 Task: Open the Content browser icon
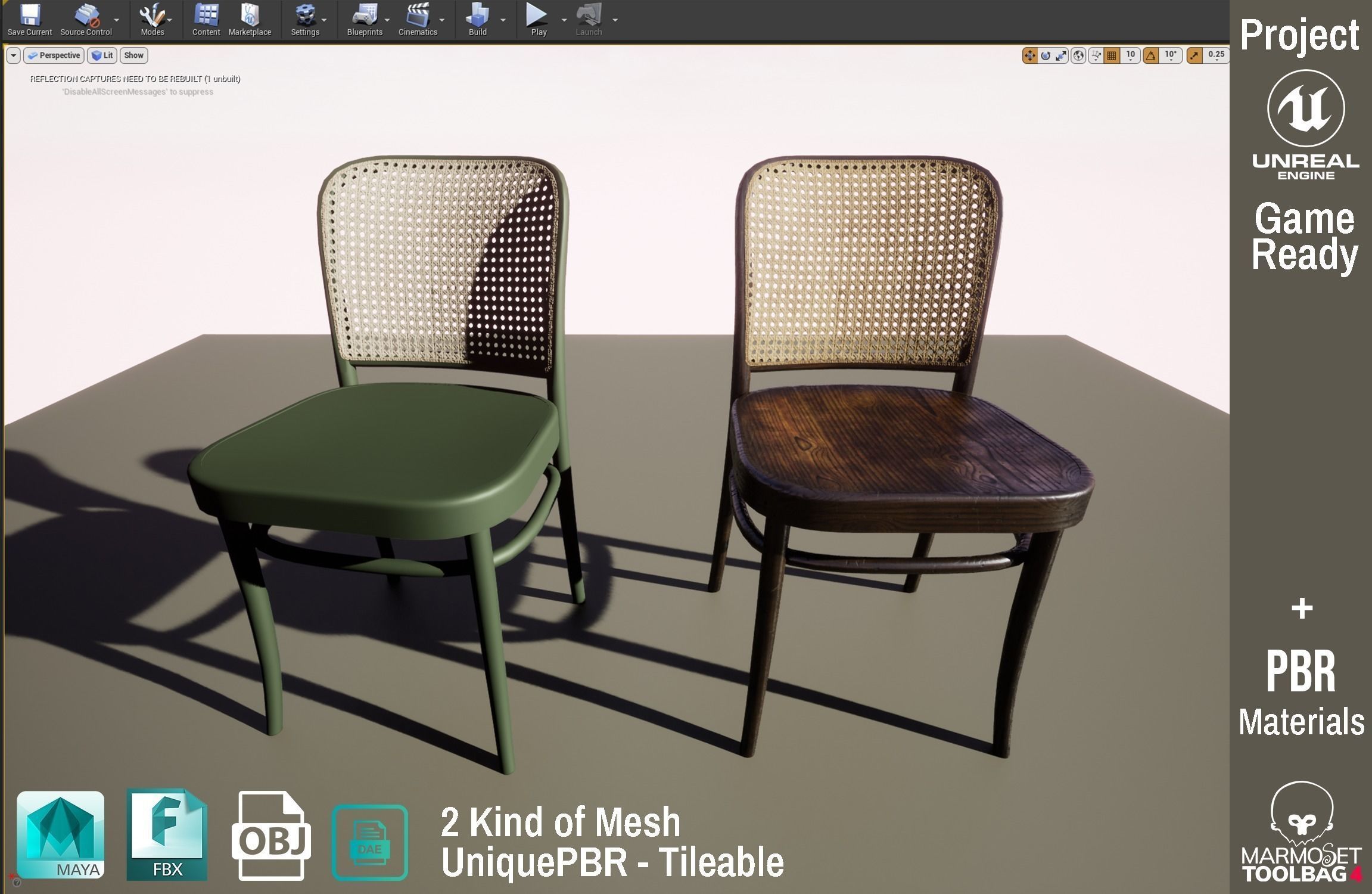(x=206, y=15)
